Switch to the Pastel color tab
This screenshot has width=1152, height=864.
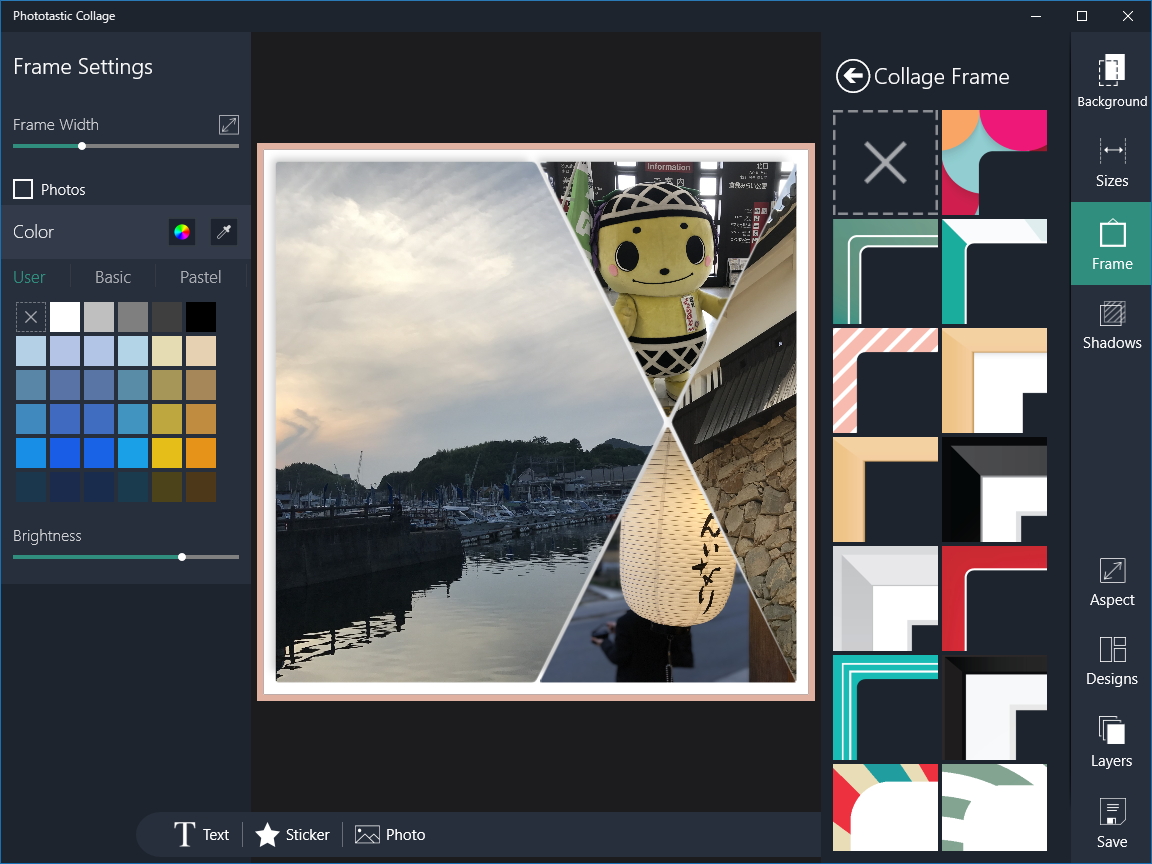[x=200, y=277]
